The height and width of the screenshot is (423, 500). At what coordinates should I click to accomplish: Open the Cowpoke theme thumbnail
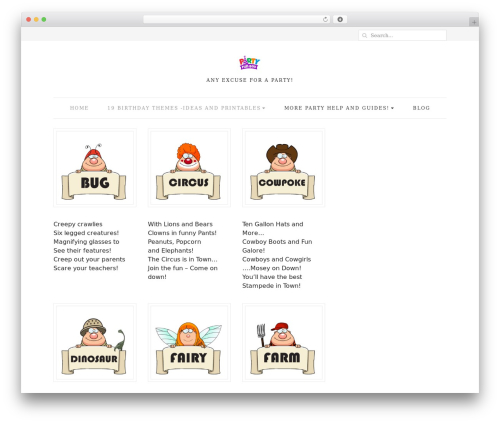[284, 168]
